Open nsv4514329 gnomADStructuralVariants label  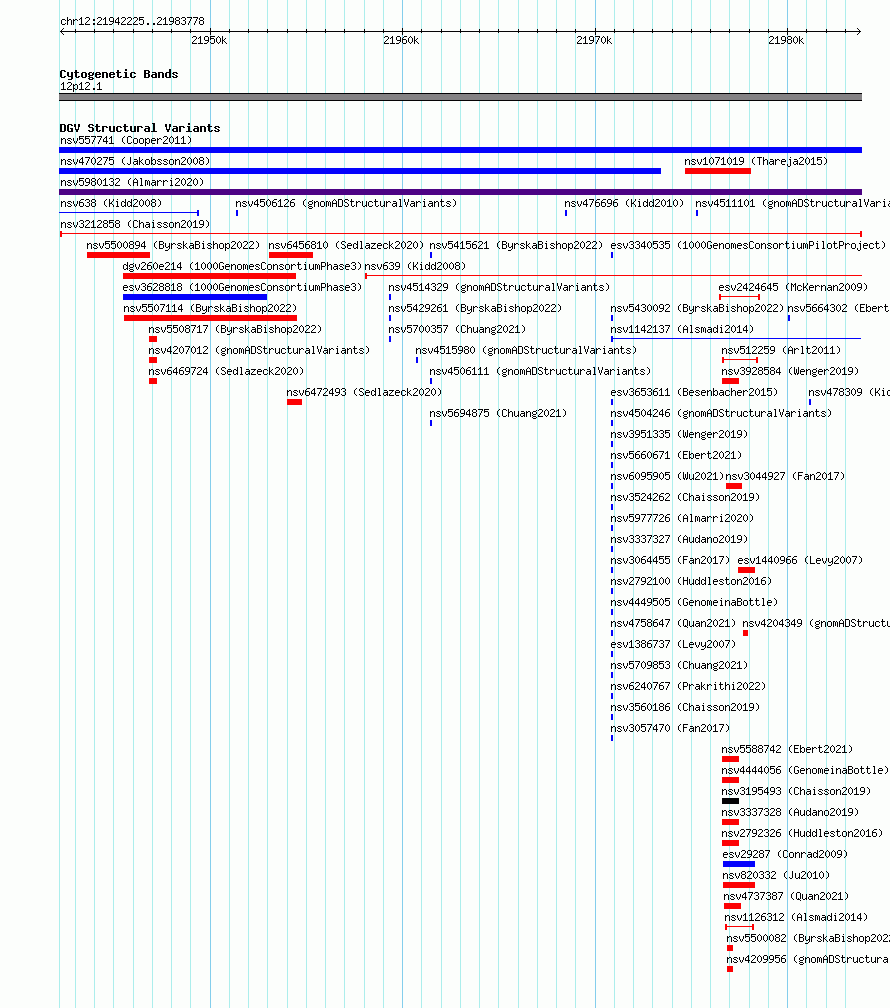499,287
